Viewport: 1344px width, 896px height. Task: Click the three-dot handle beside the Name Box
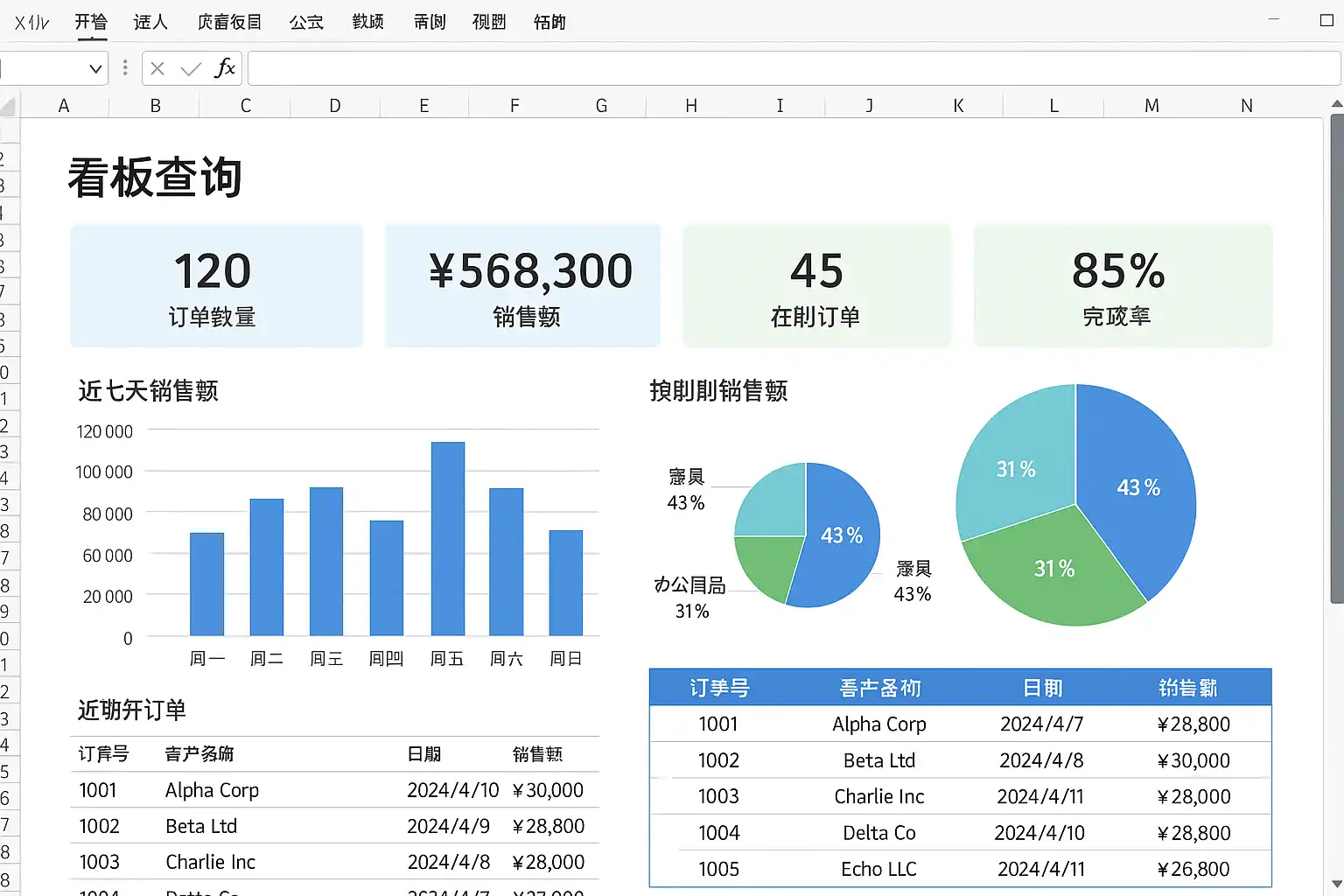click(x=125, y=68)
